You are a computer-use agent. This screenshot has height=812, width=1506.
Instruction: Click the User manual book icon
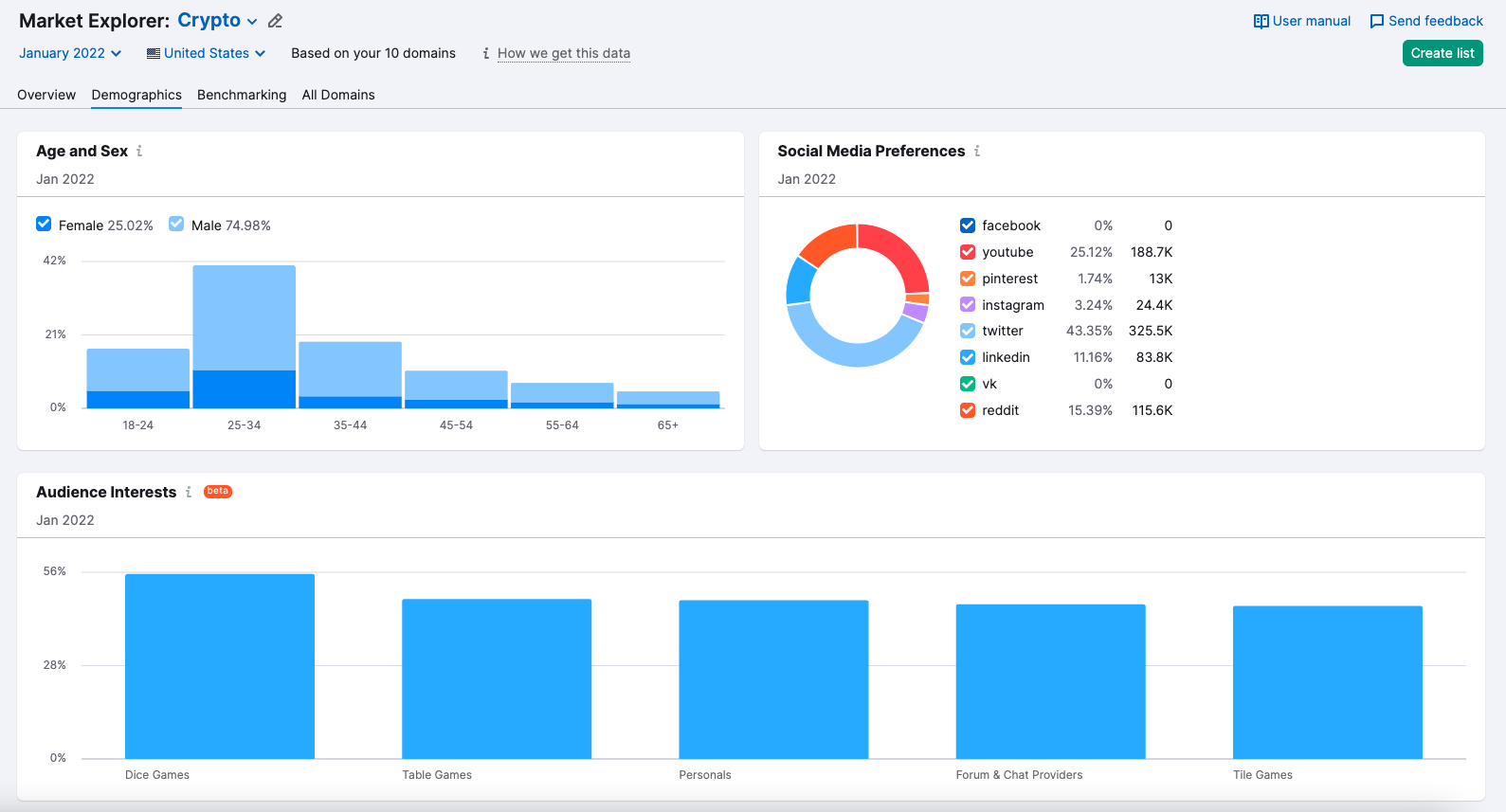pos(1261,21)
